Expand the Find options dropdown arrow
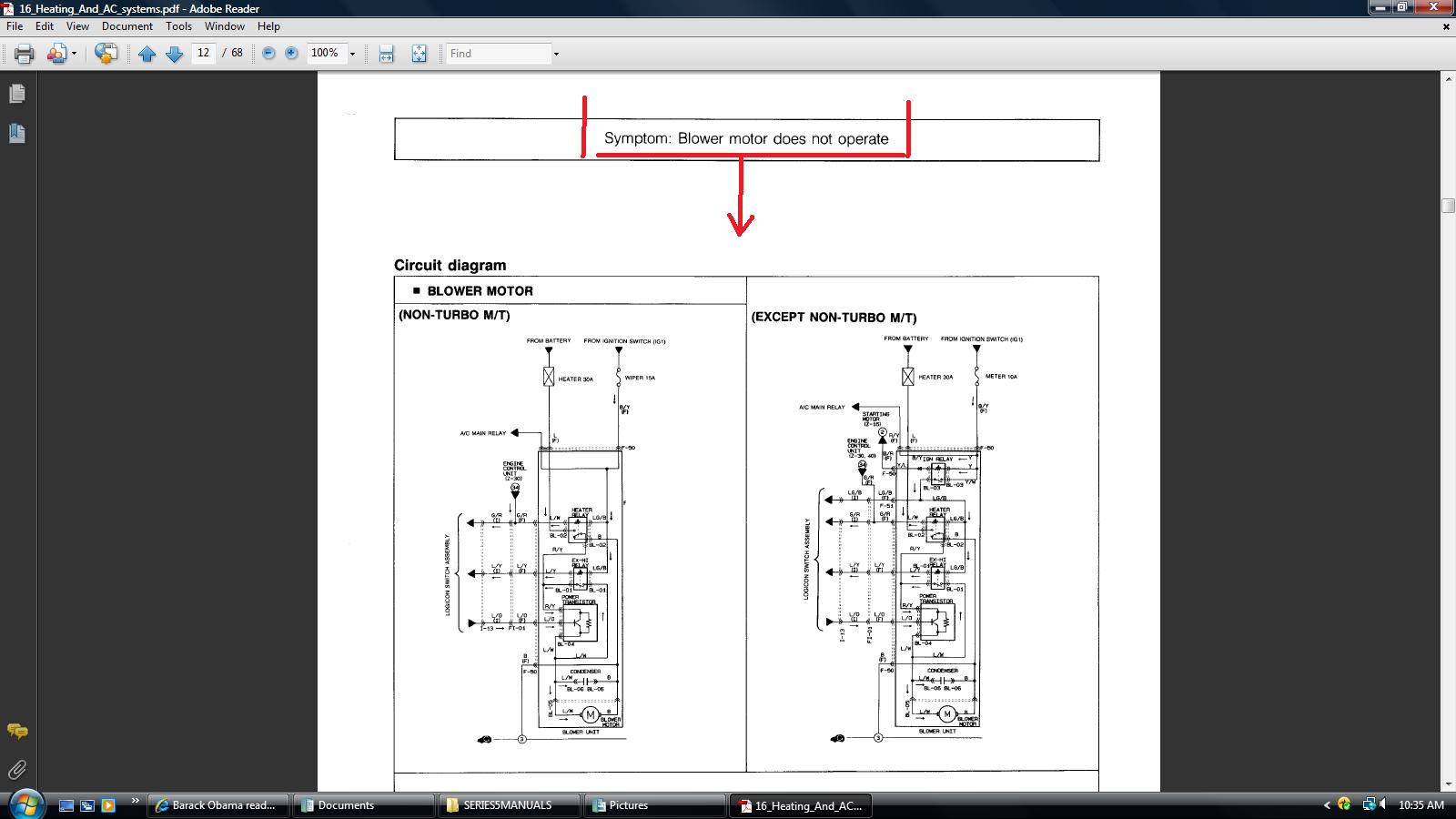Image resolution: width=1456 pixels, height=819 pixels. pos(556,54)
